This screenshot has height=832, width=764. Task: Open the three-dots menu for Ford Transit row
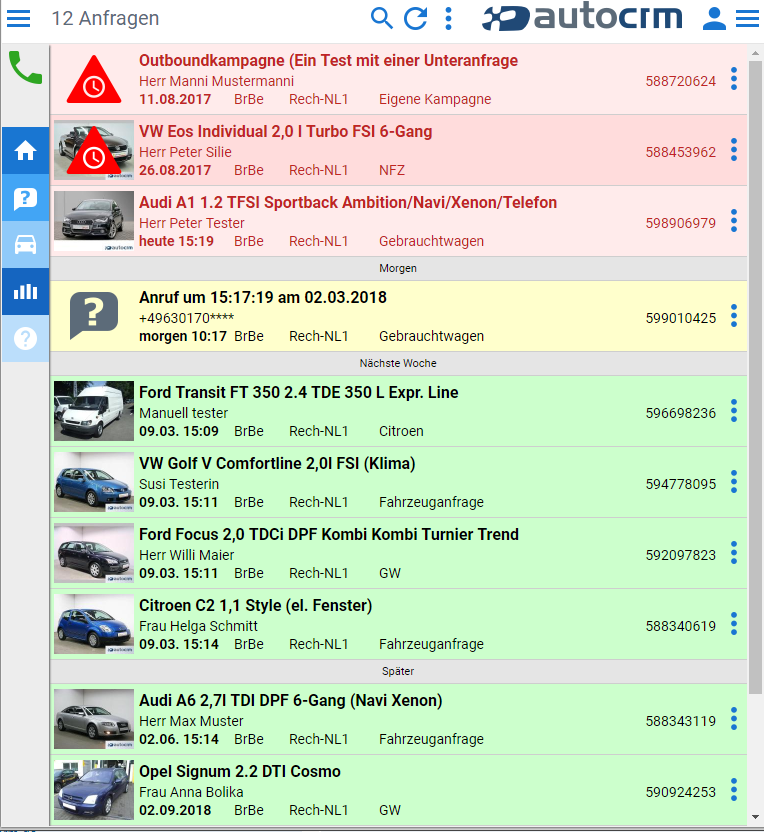734,411
